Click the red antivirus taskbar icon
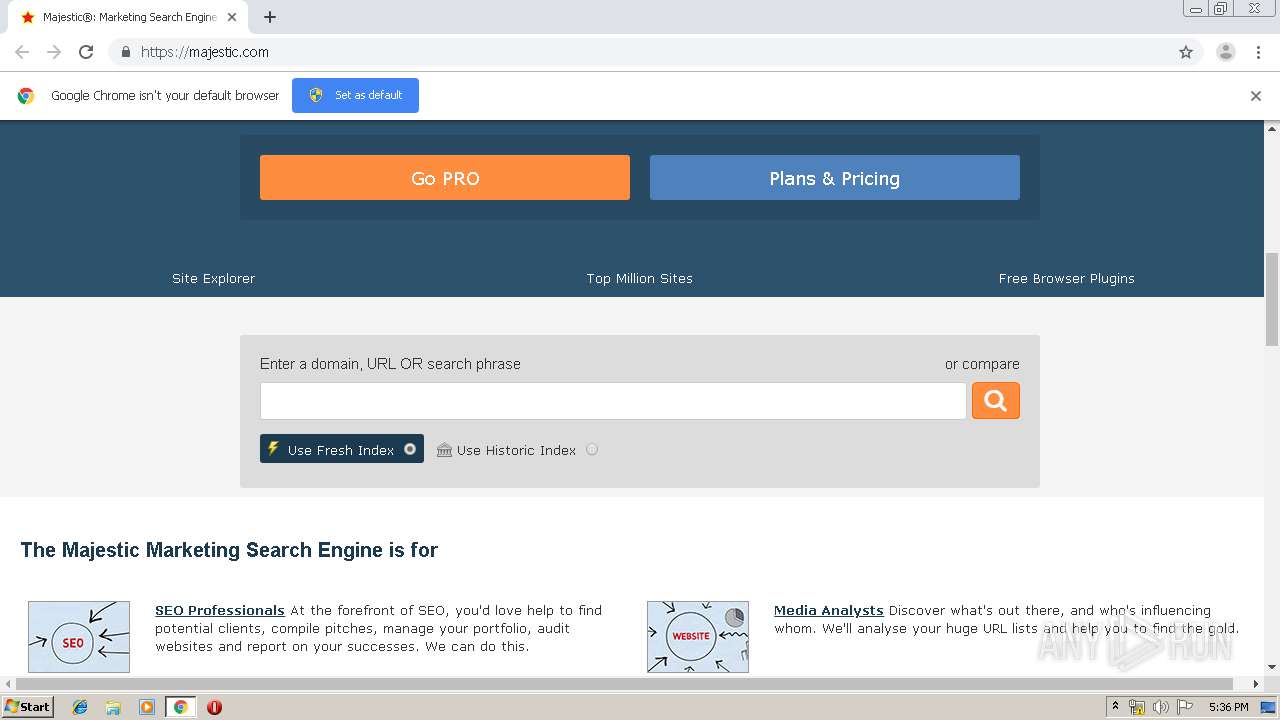This screenshot has width=1280, height=720. coord(214,707)
